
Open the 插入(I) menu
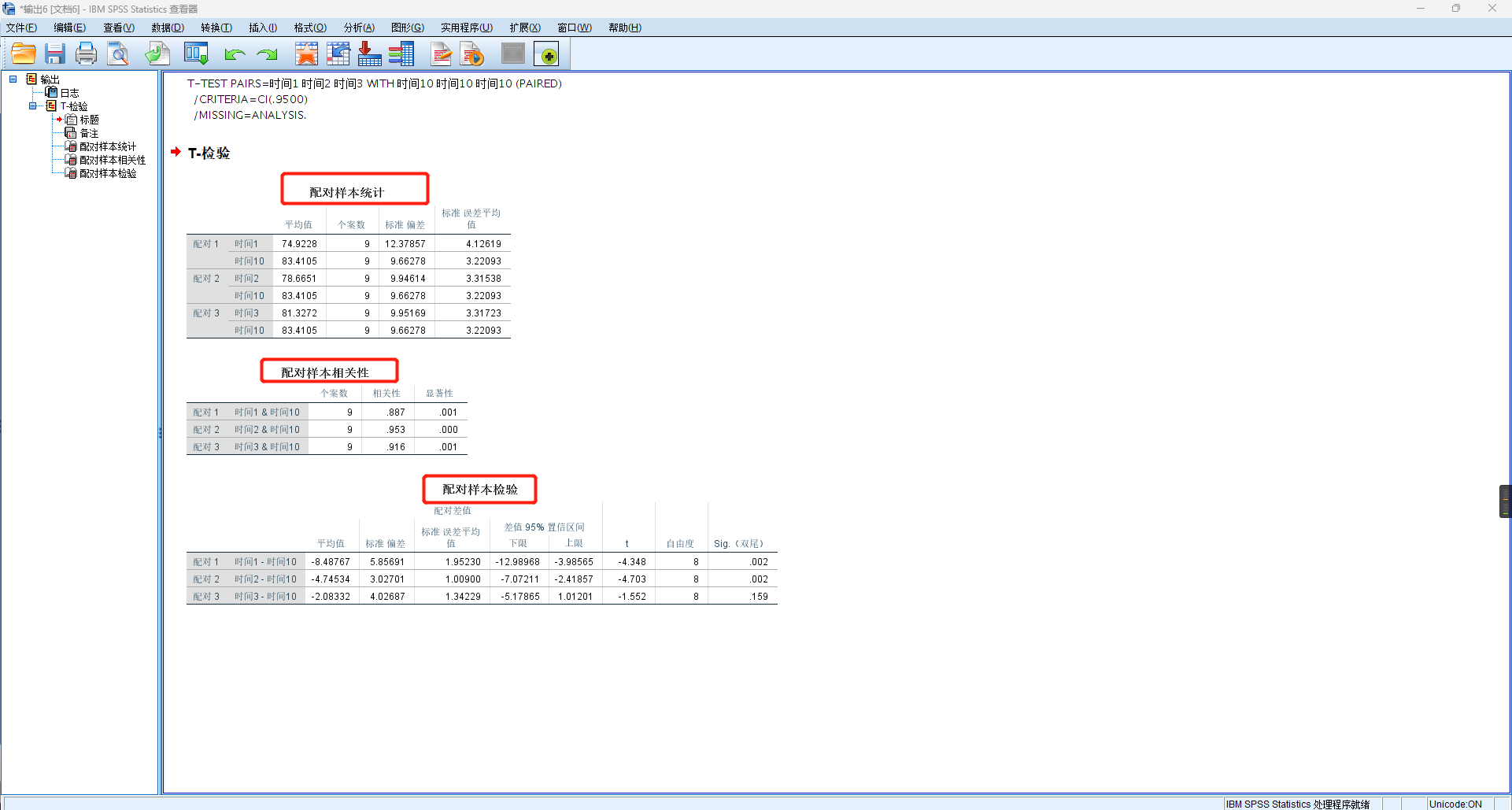tap(263, 28)
